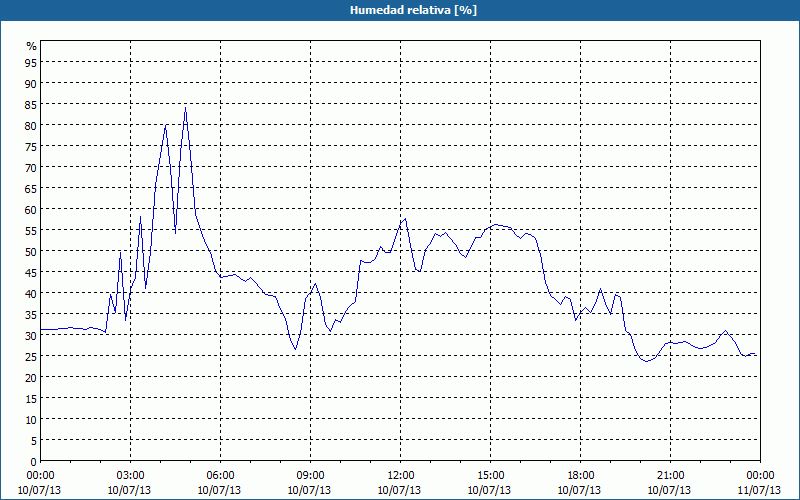The image size is (800, 500).
Task: Click the '00:00' label above '11/07/13'
Action: coord(760,476)
